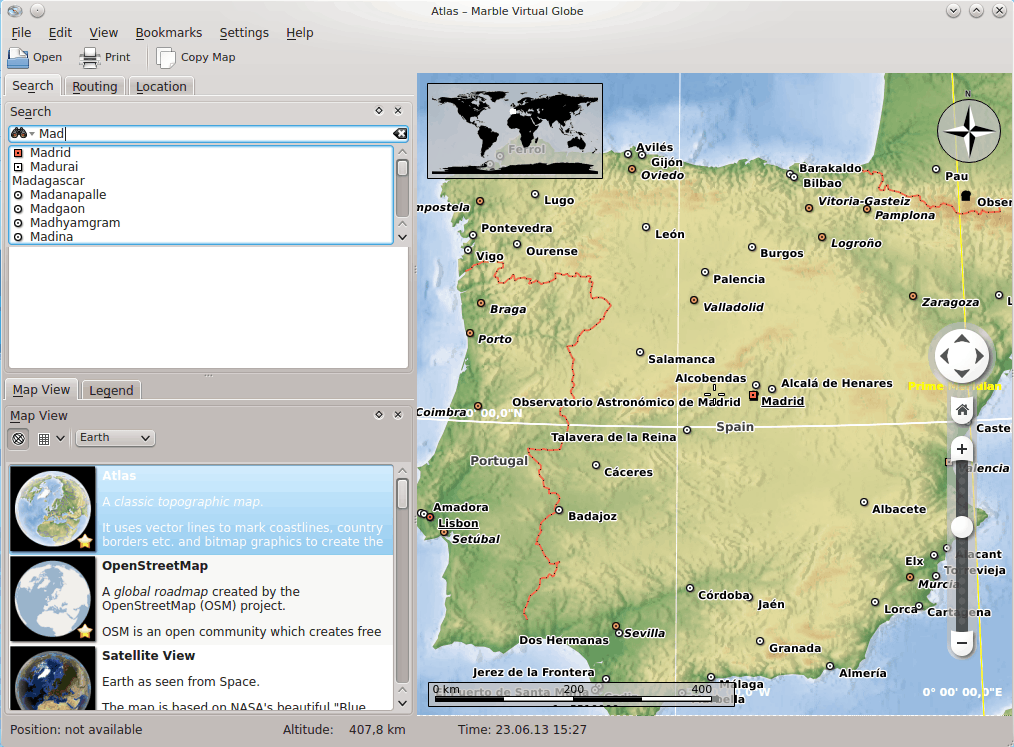Clear the search field text
The image size is (1014, 747).
pyautogui.click(x=400, y=133)
